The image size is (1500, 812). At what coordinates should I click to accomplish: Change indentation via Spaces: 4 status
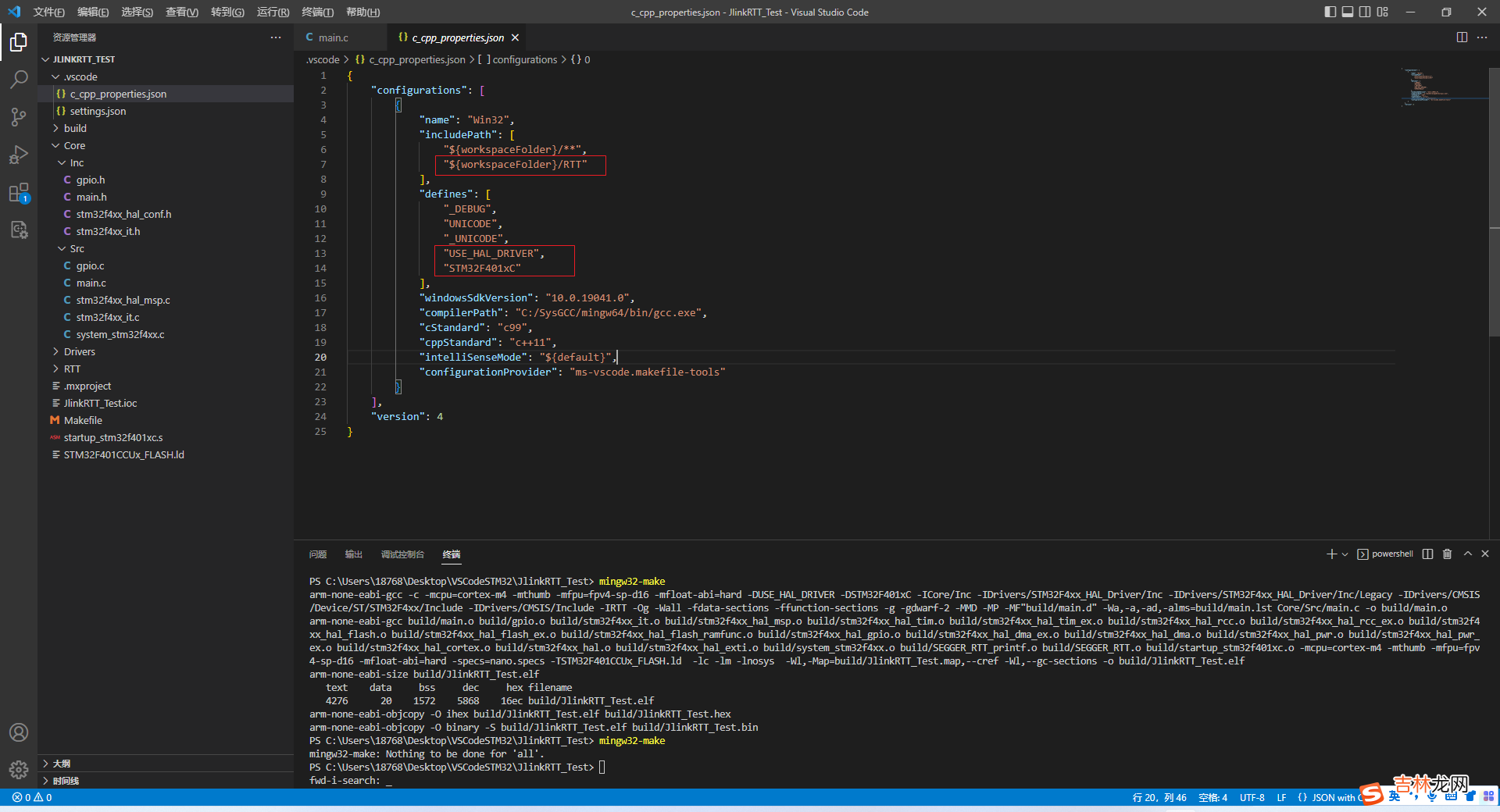coord(1212,797)
